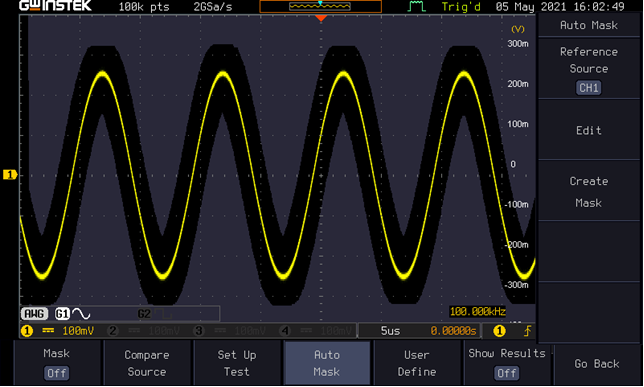Image resolution: width=644 pixels, height=387 pixels.
Task: Click the (V) unit label
Action: coord(518,29)
